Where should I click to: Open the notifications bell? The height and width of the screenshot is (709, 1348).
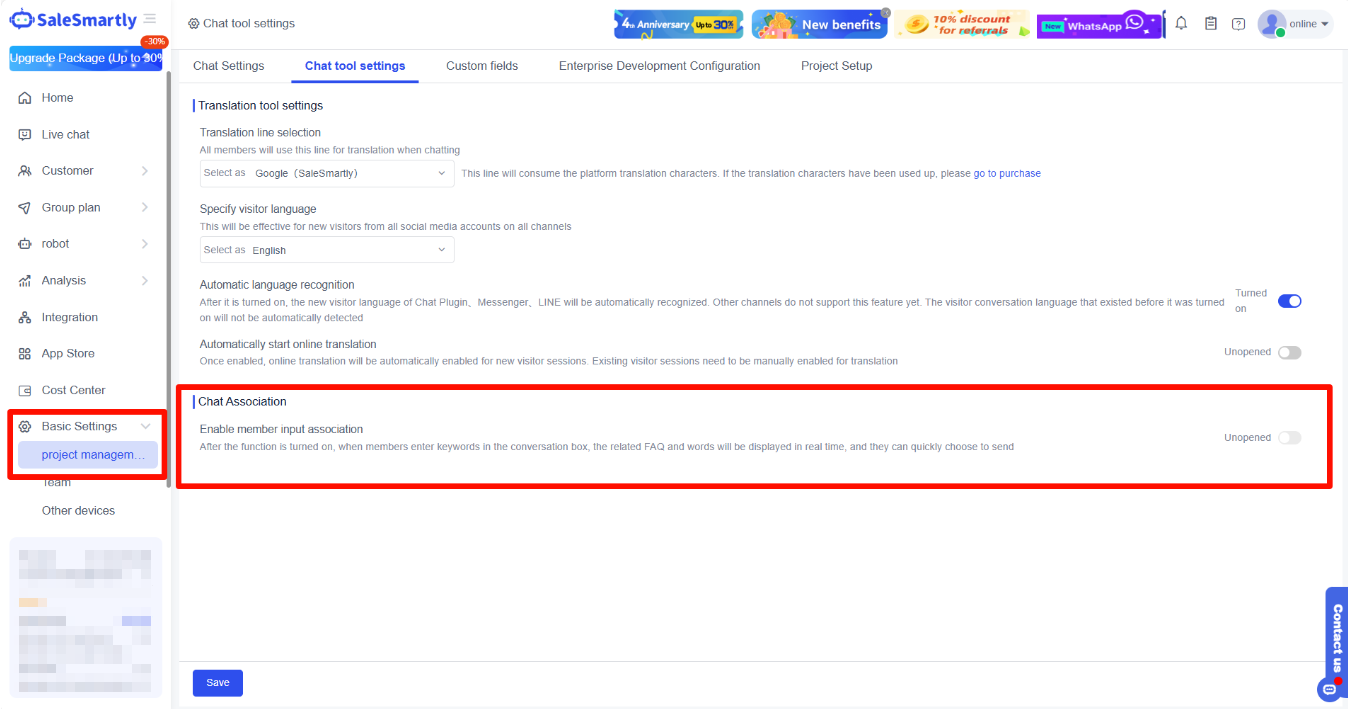click(1181, 23)
